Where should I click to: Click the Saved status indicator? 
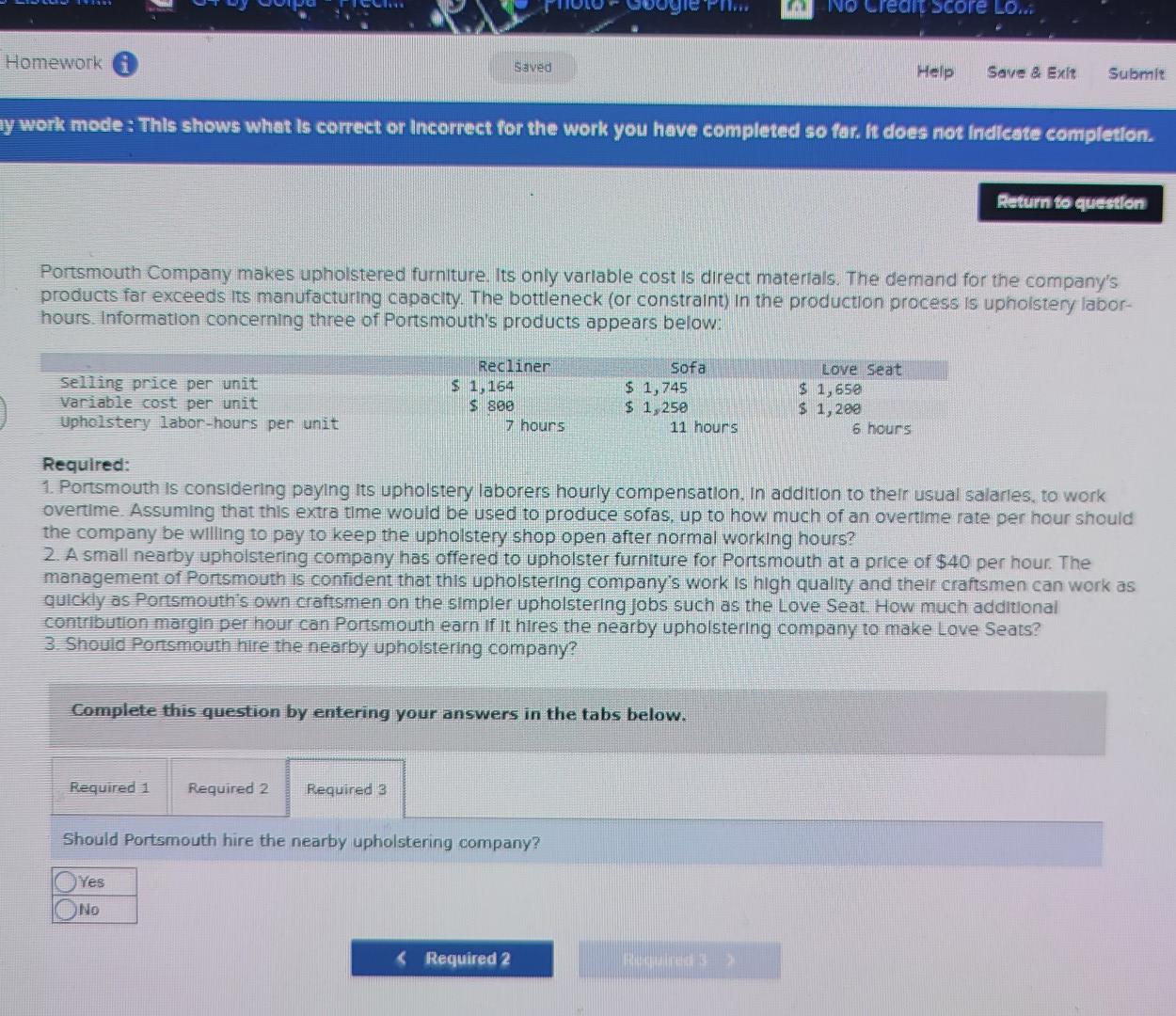[532, 67]
